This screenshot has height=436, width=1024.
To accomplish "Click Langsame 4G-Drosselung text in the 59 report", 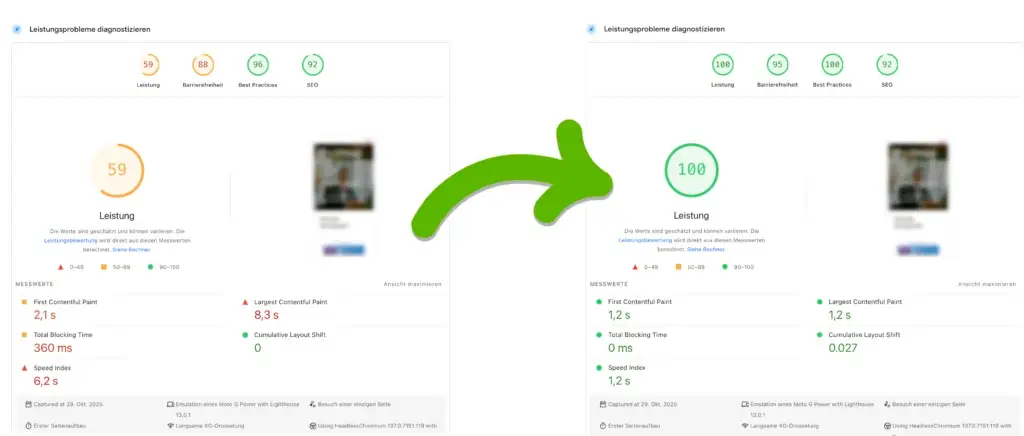I will 210,426.
